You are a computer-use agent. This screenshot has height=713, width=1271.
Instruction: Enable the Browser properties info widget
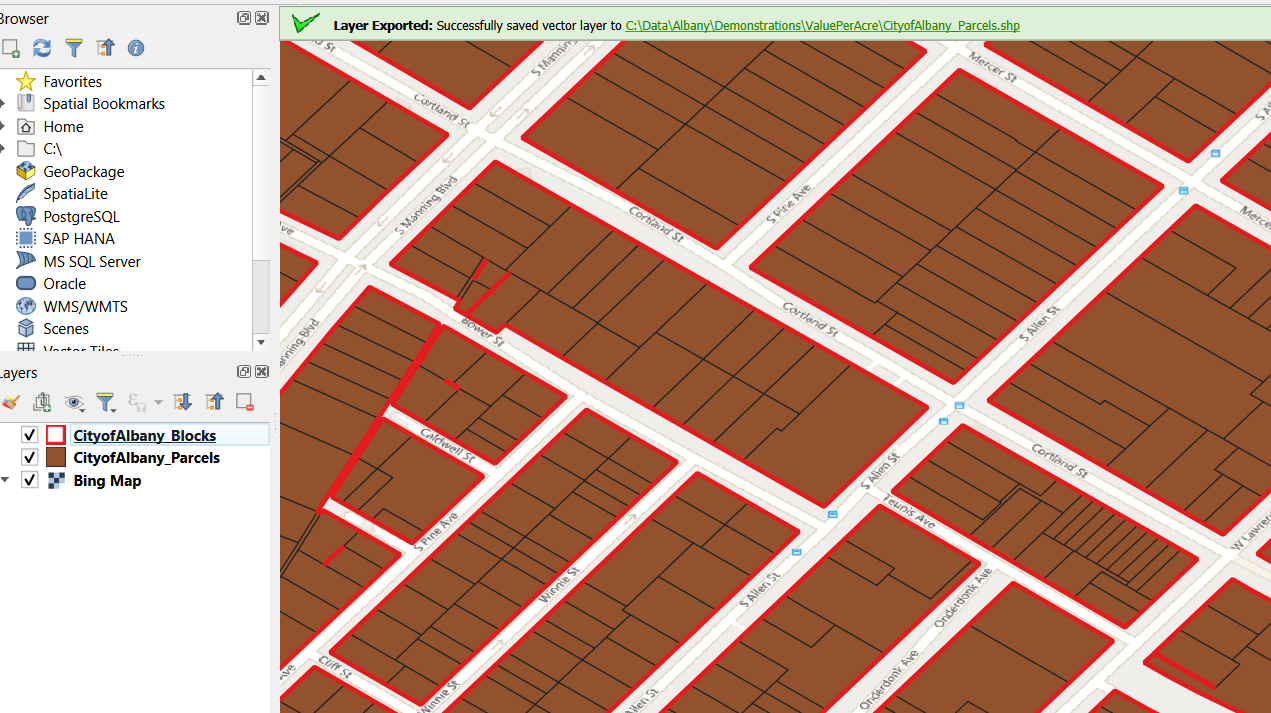(x=136, y=48)
